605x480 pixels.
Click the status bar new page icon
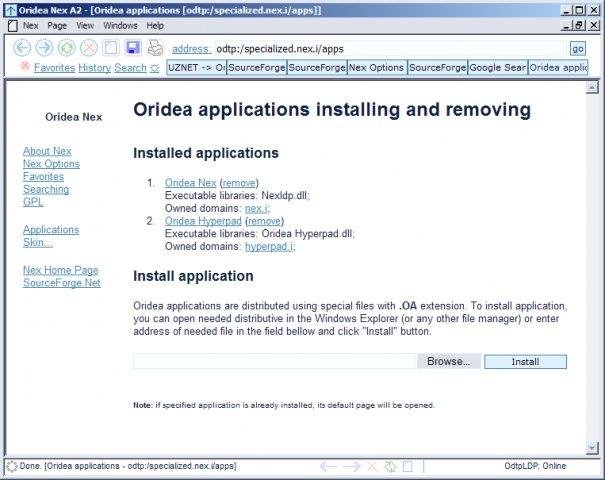(408, 466)
